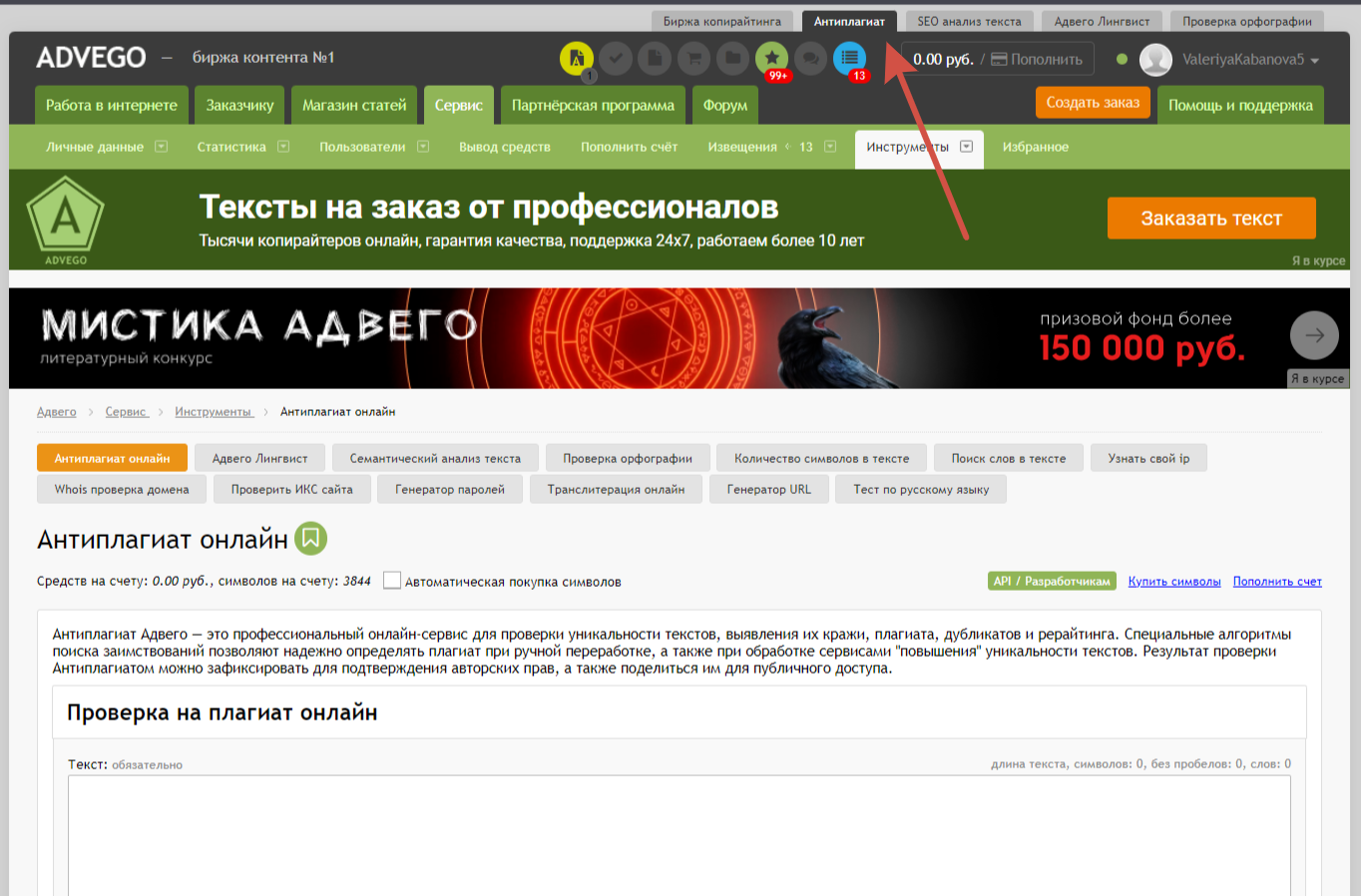
Task: Select the Сервис menu tab
Action: click(x=458, y=105)
